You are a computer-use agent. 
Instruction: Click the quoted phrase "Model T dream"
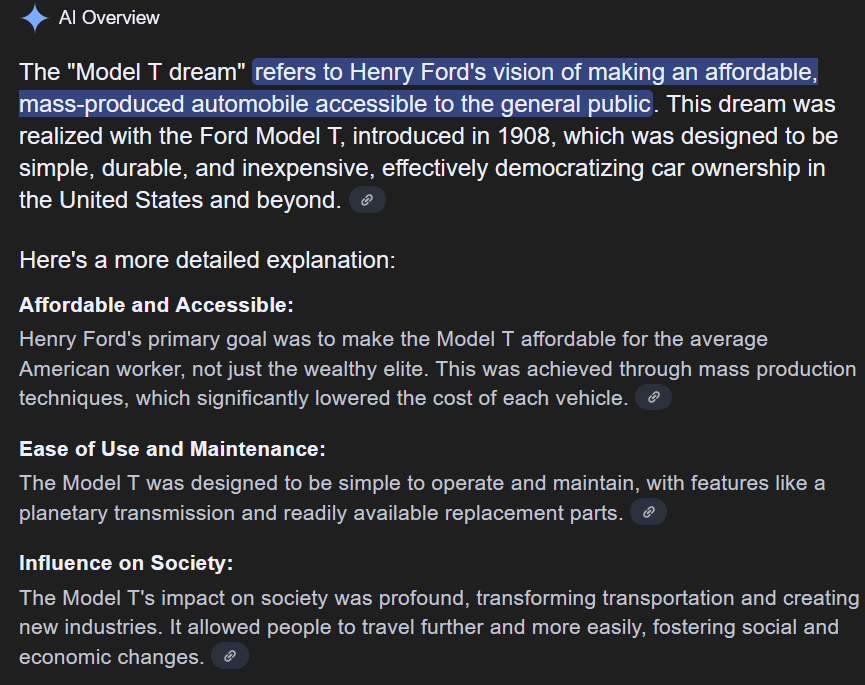156,72
